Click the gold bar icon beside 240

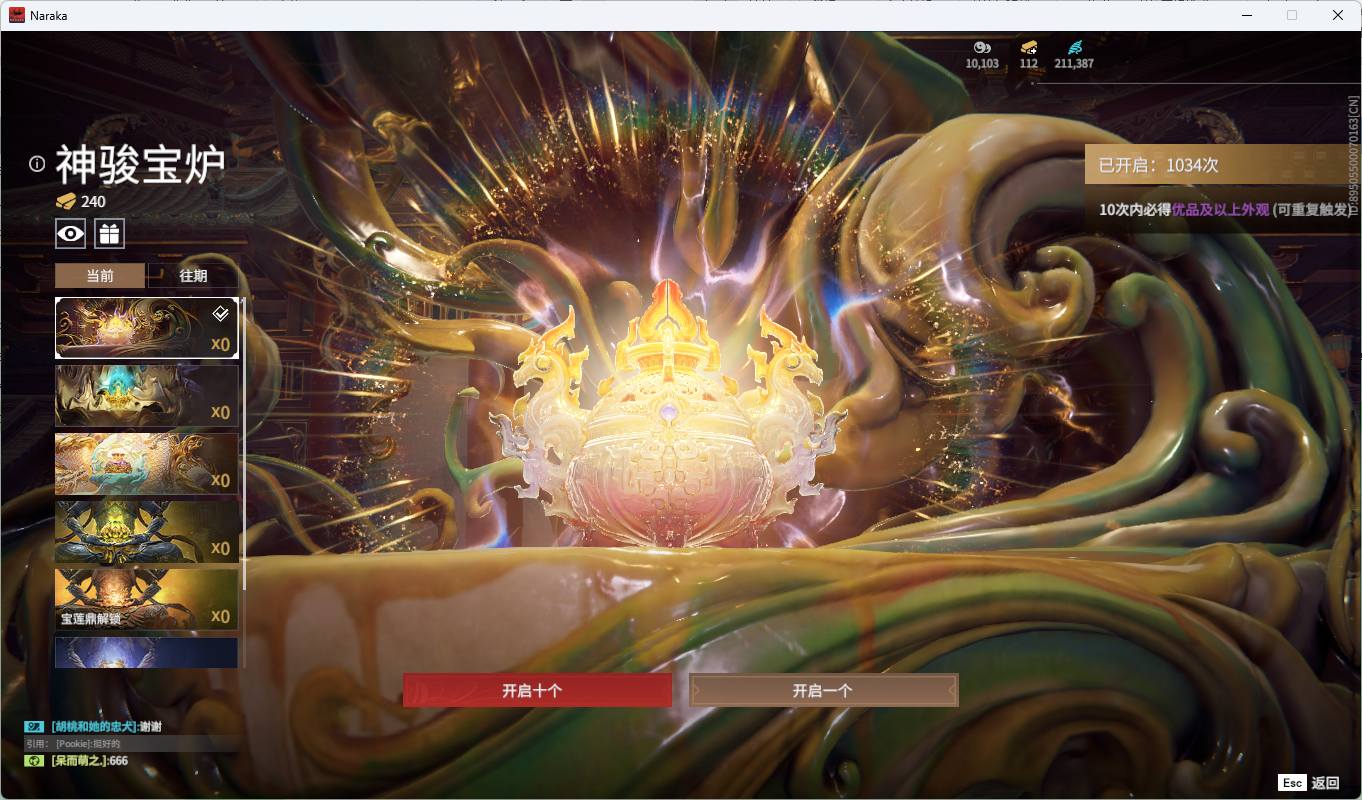pos(66,201)
